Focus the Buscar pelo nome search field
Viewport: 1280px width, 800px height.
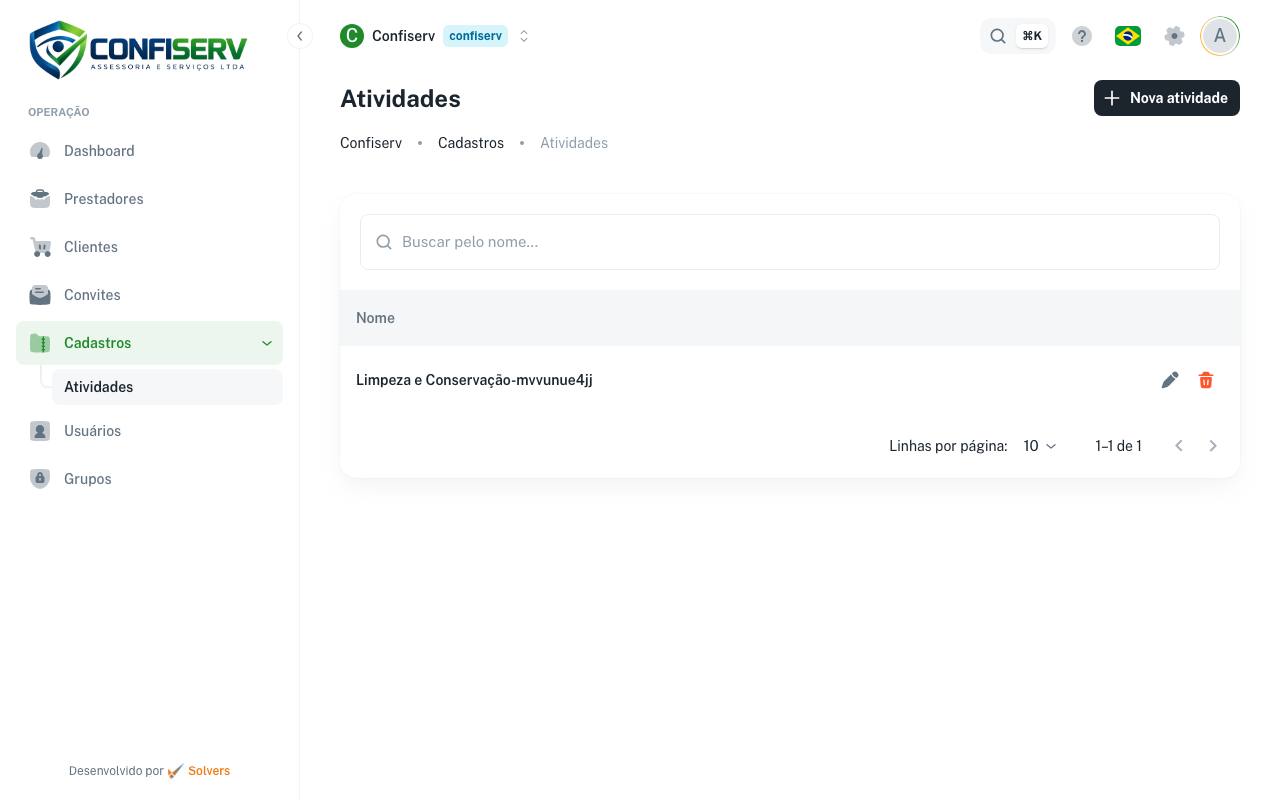pos(790,242)
